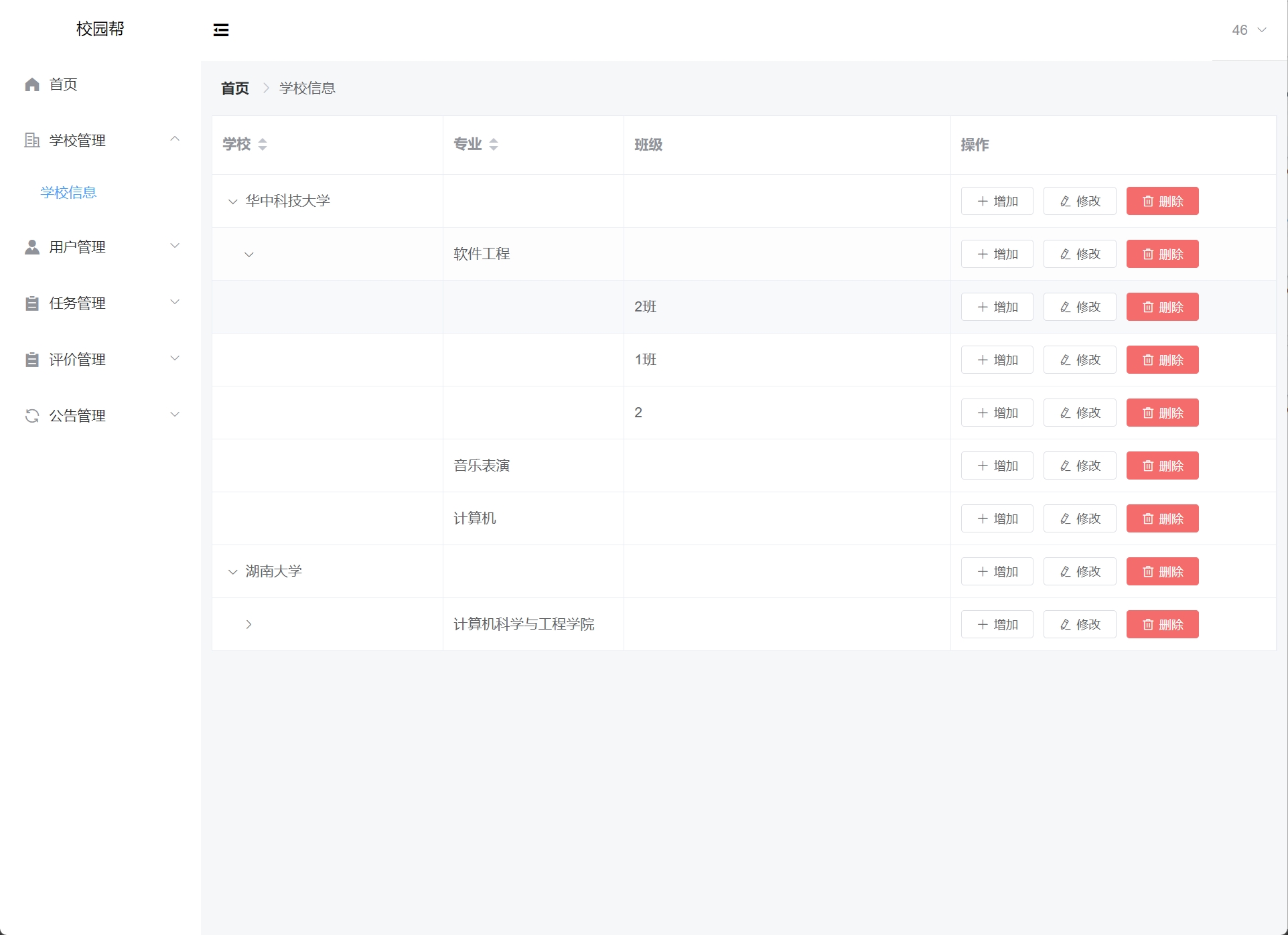1288x935 pixels.
Task: Click the clipboard icon beside 评价管理
Action: pyautogui.click(x=32, y=360)
